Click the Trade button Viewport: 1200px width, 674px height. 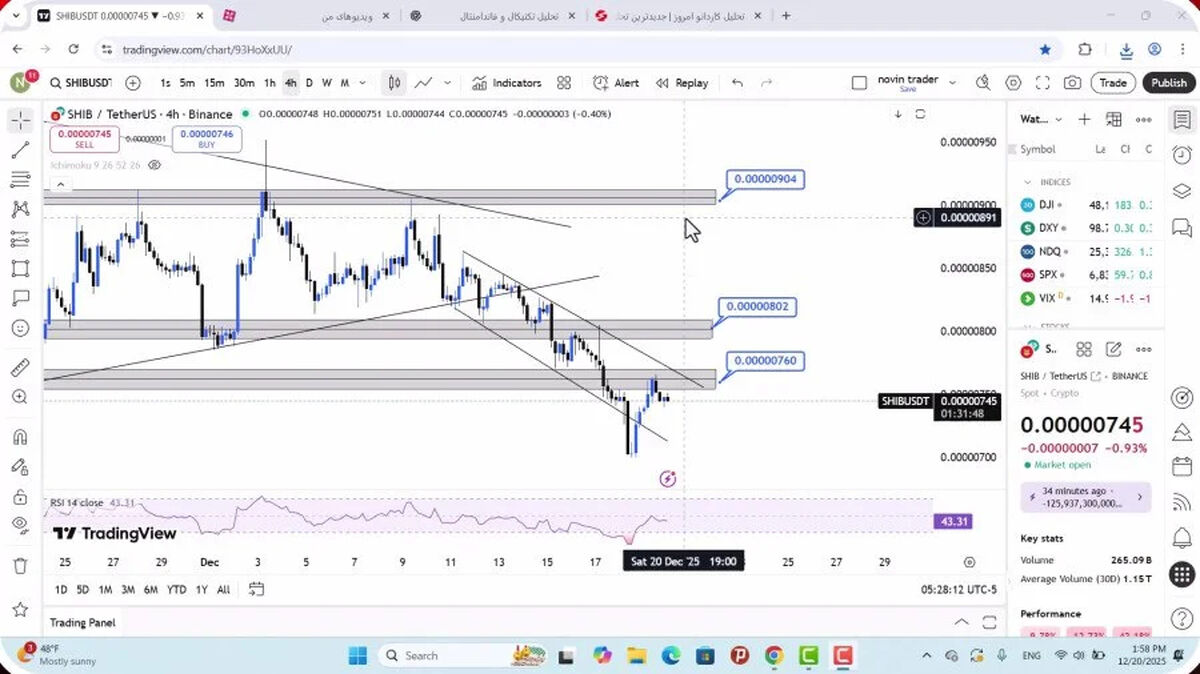pos(1113,83)
